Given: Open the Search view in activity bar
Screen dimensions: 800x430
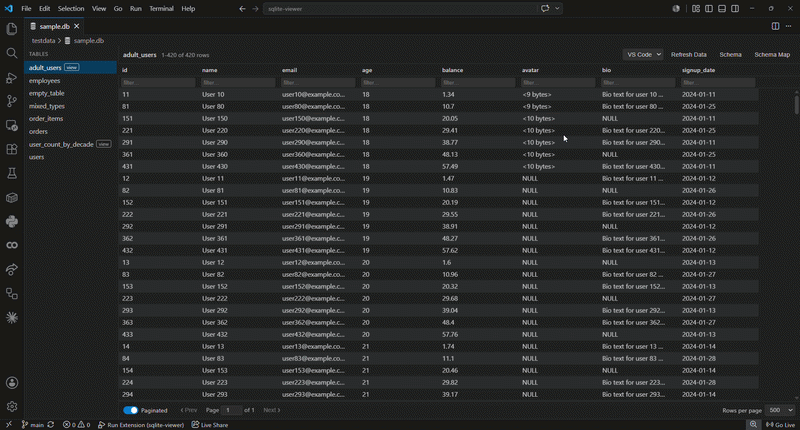Looking at the screenshot, I should [12, 53].
